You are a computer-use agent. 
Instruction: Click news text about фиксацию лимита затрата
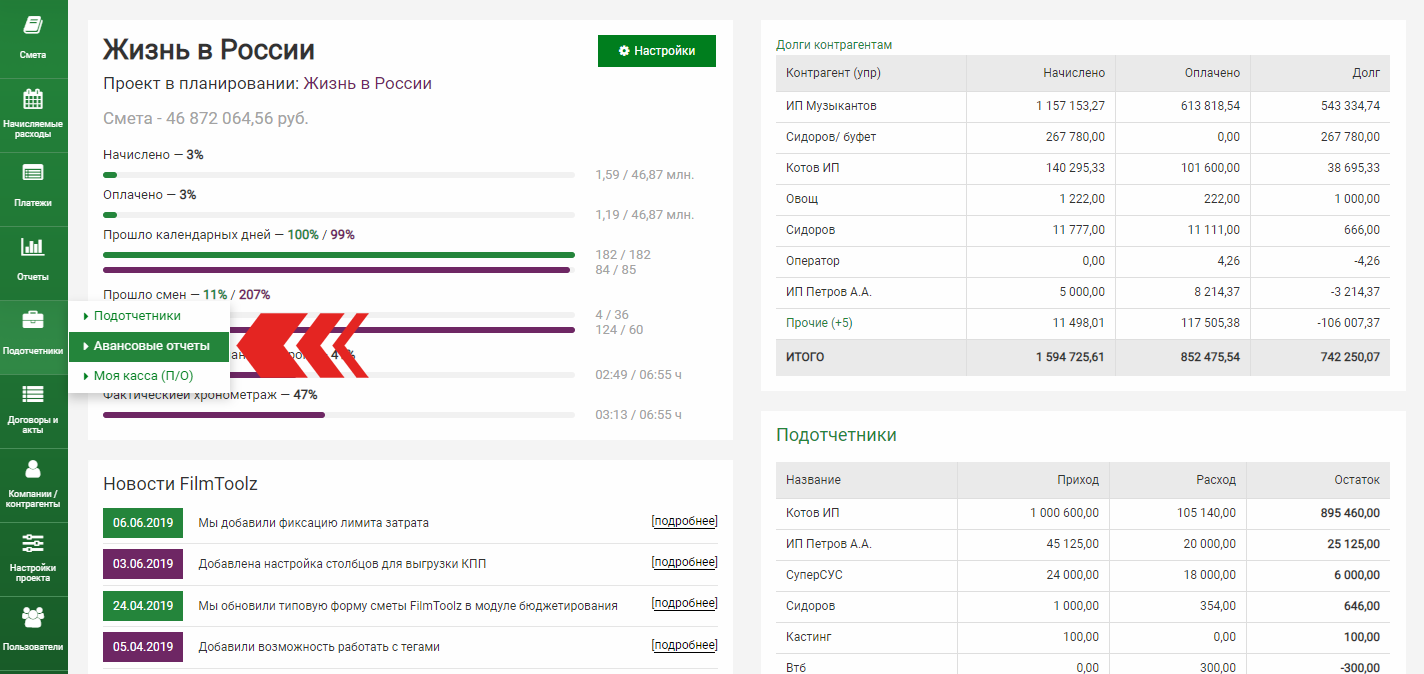(314, 523)
